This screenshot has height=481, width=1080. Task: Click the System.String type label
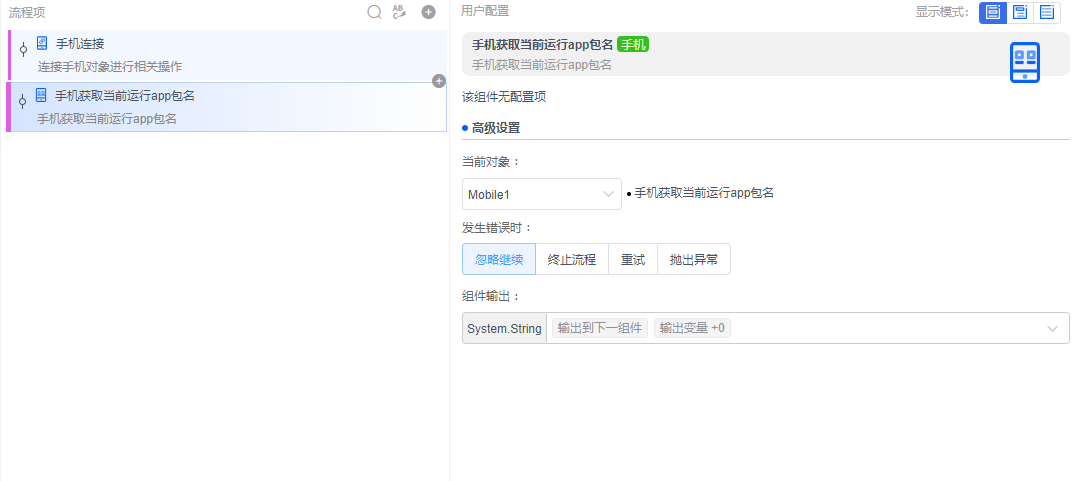click(x=504, y=328)
